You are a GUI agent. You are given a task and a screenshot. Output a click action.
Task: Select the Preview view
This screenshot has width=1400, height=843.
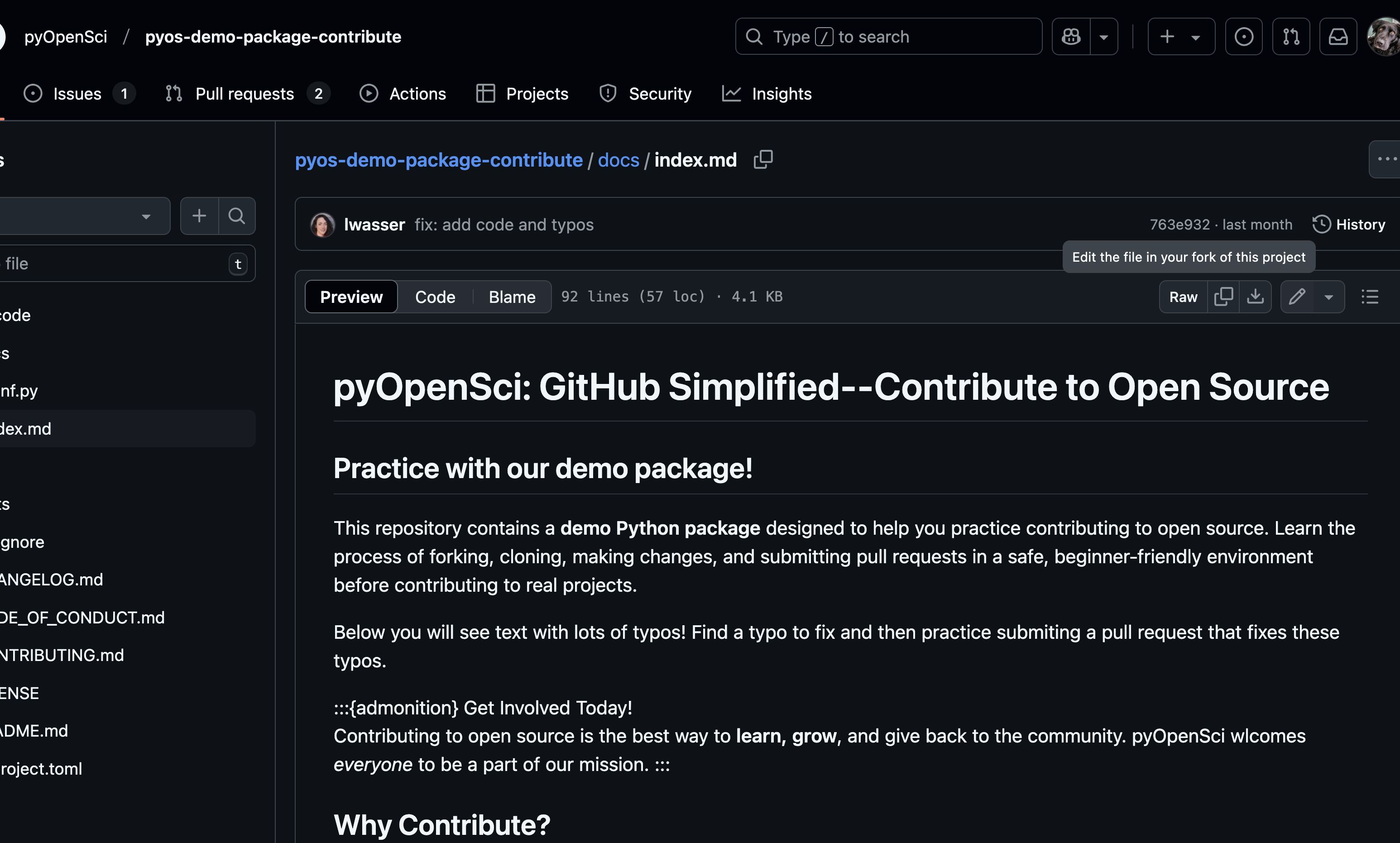click(x=351, y=297)
